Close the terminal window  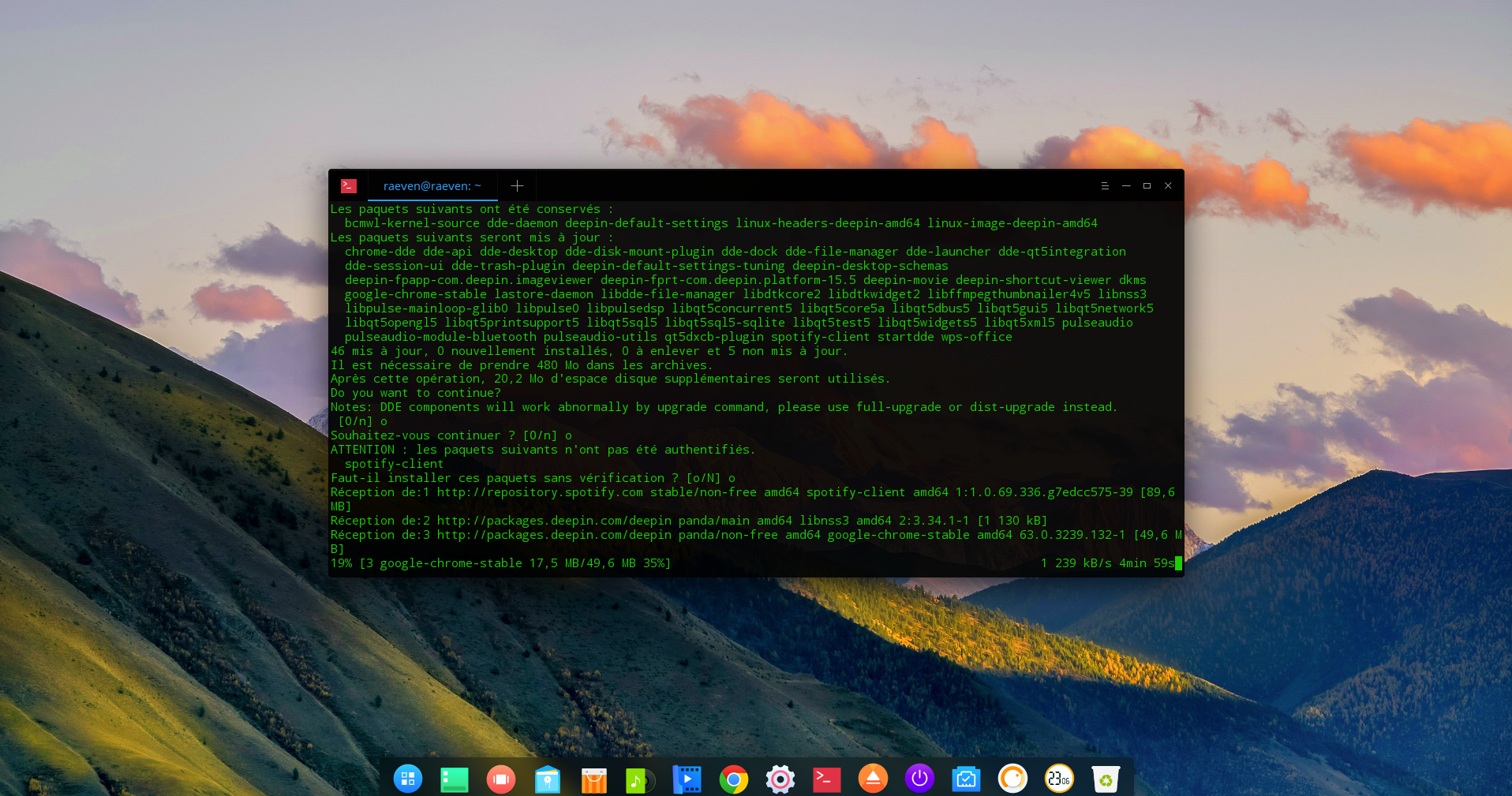coord(1168,186)
